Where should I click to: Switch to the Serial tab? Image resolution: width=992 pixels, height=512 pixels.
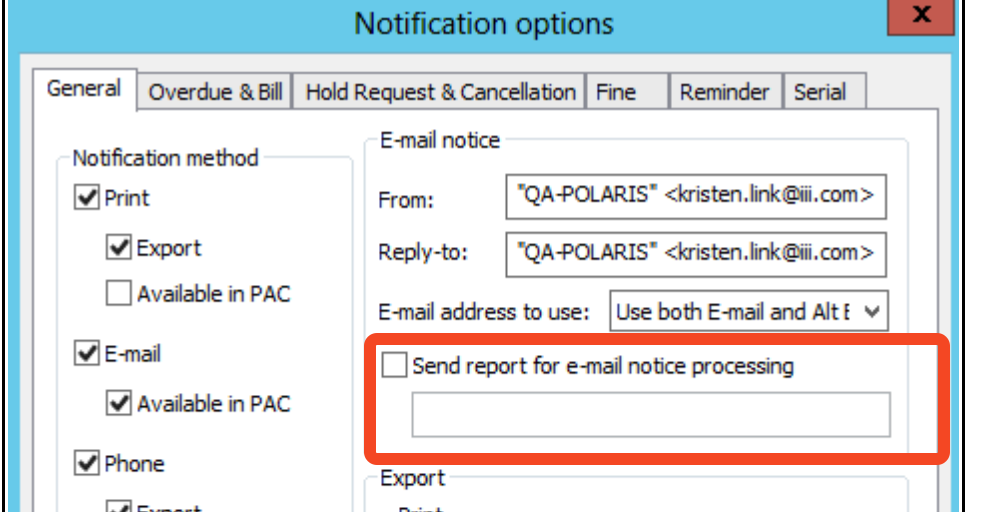(821, 93)
